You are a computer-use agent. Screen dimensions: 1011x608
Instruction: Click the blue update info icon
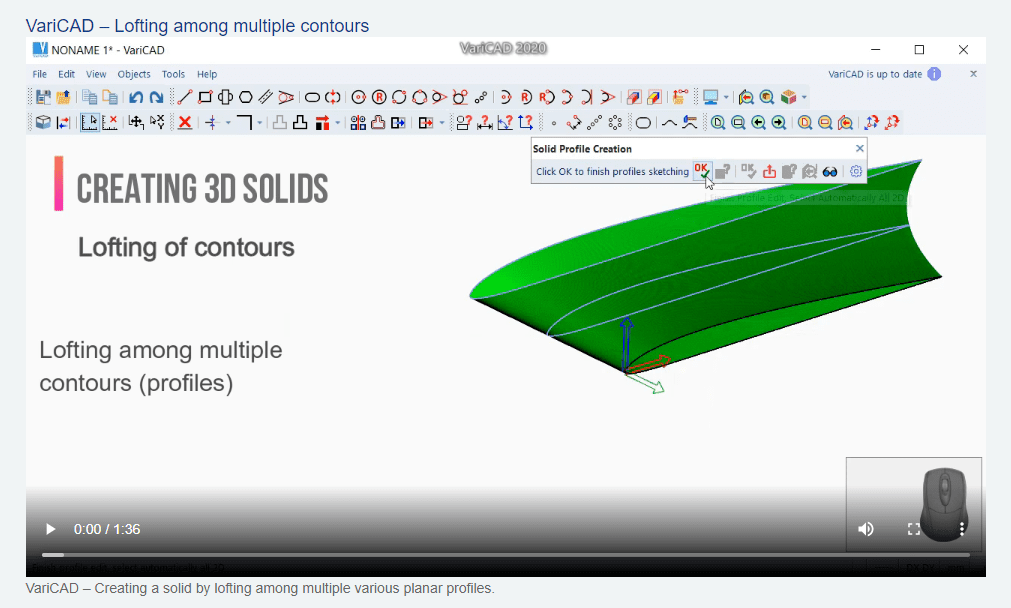coord(934,74)
